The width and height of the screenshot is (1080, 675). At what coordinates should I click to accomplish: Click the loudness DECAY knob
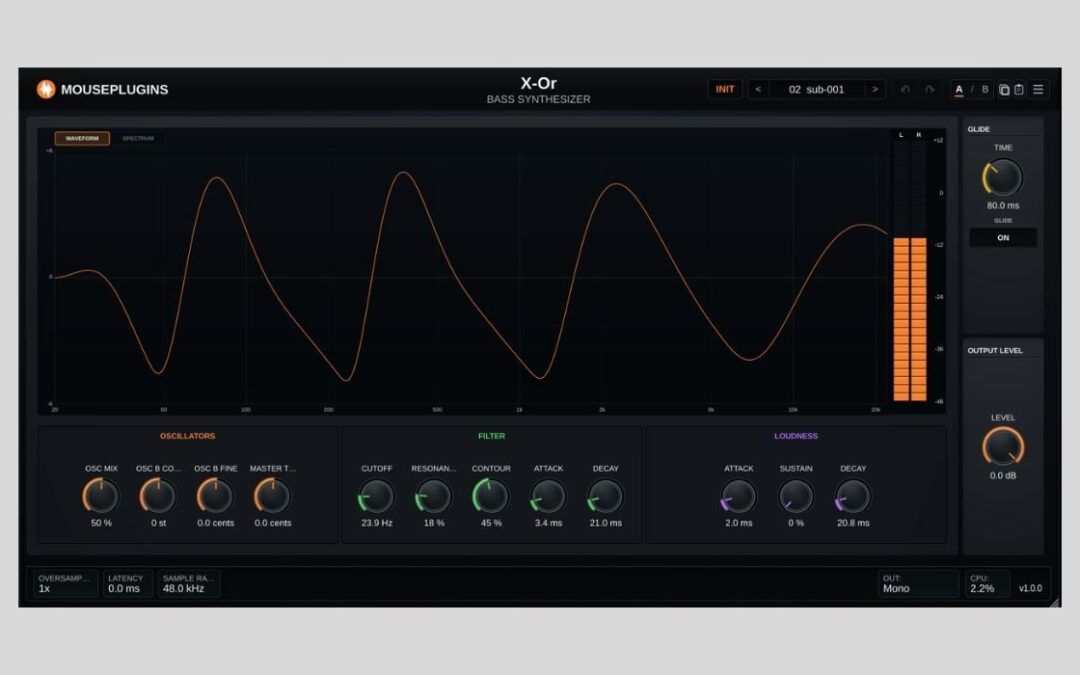pyautogui.click(x=853, y=496)
